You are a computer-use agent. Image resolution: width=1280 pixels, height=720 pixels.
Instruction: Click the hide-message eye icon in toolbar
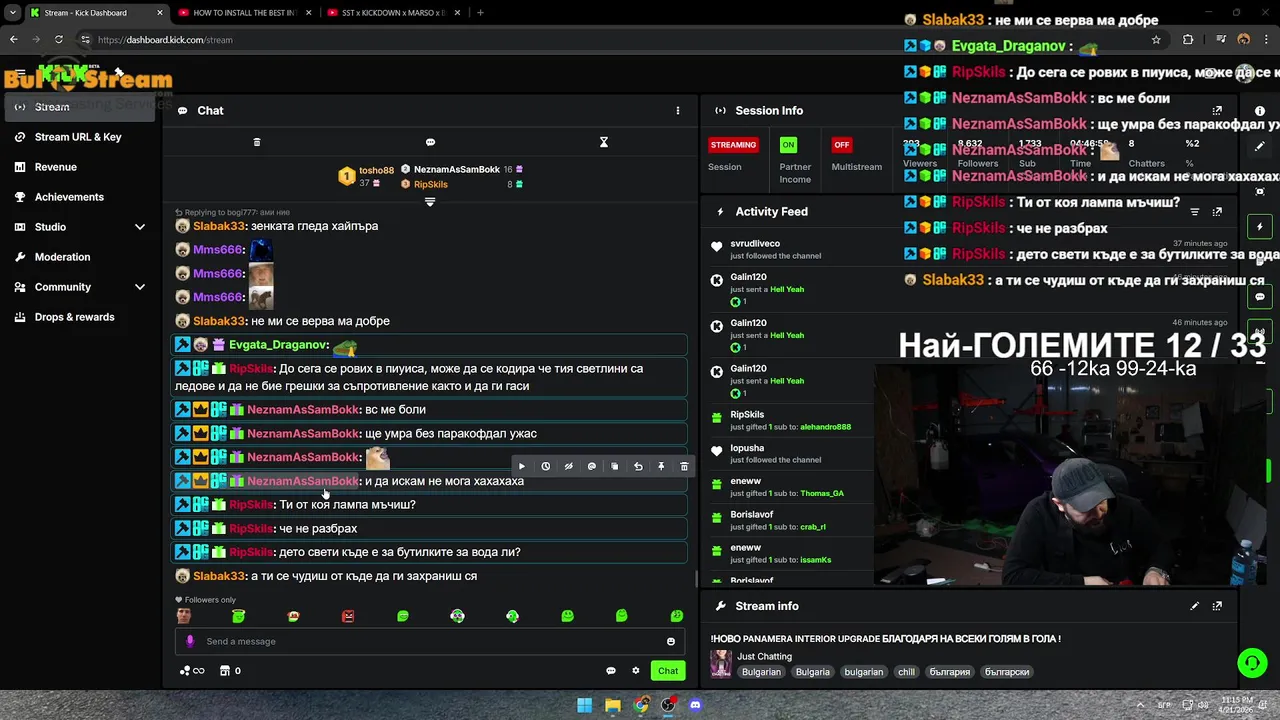(x=568, y=466)
